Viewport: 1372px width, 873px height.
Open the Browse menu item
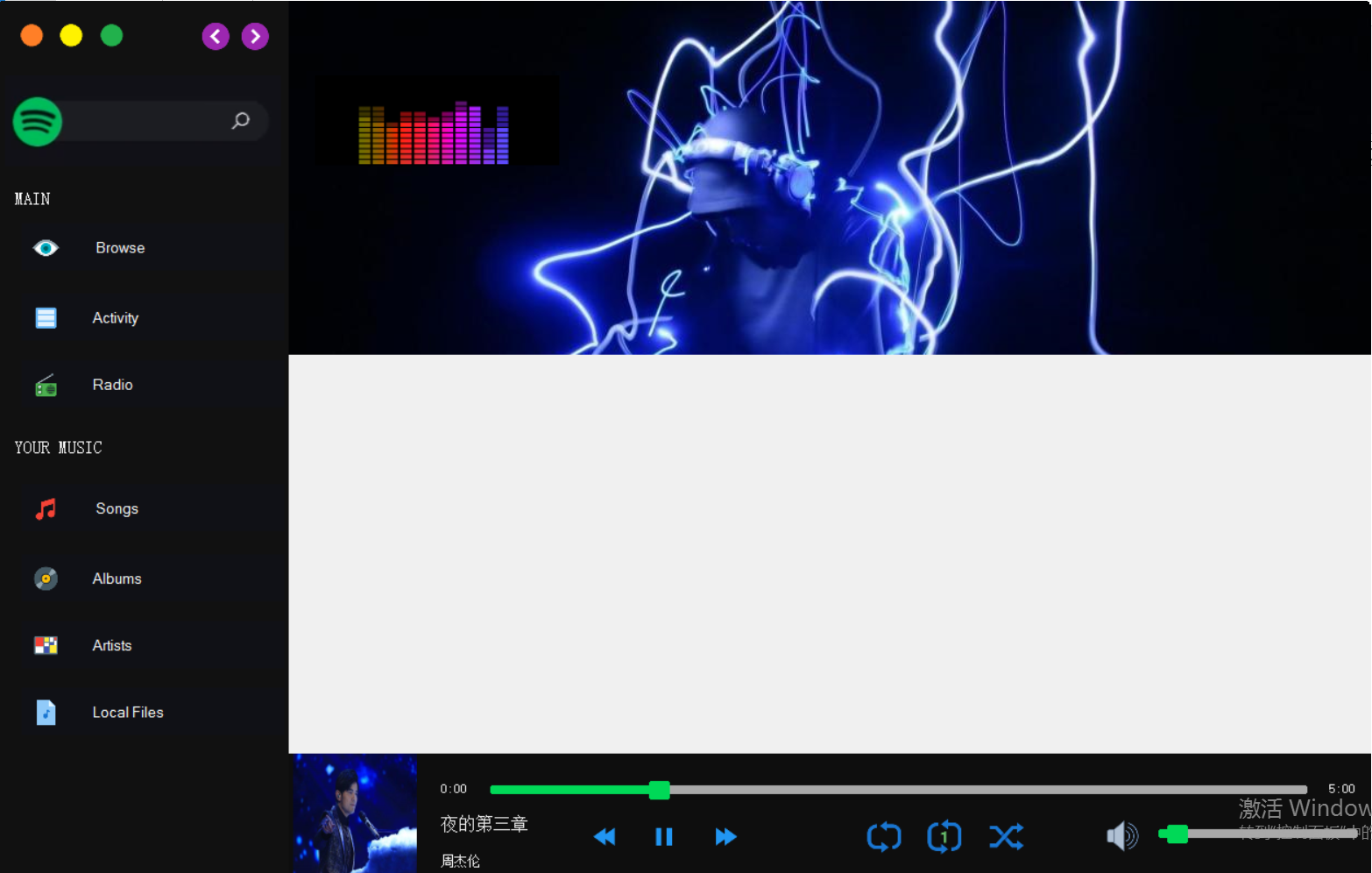[120, 248]
